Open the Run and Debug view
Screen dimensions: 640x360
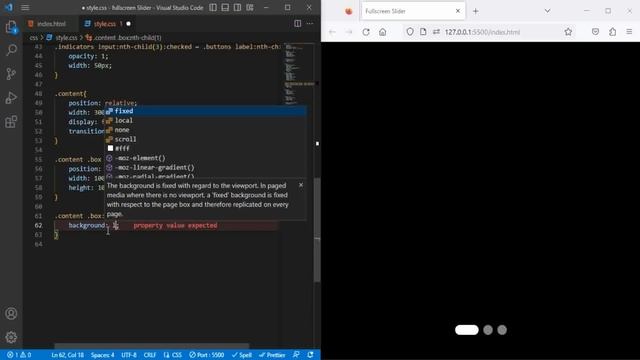pos(11,98)
